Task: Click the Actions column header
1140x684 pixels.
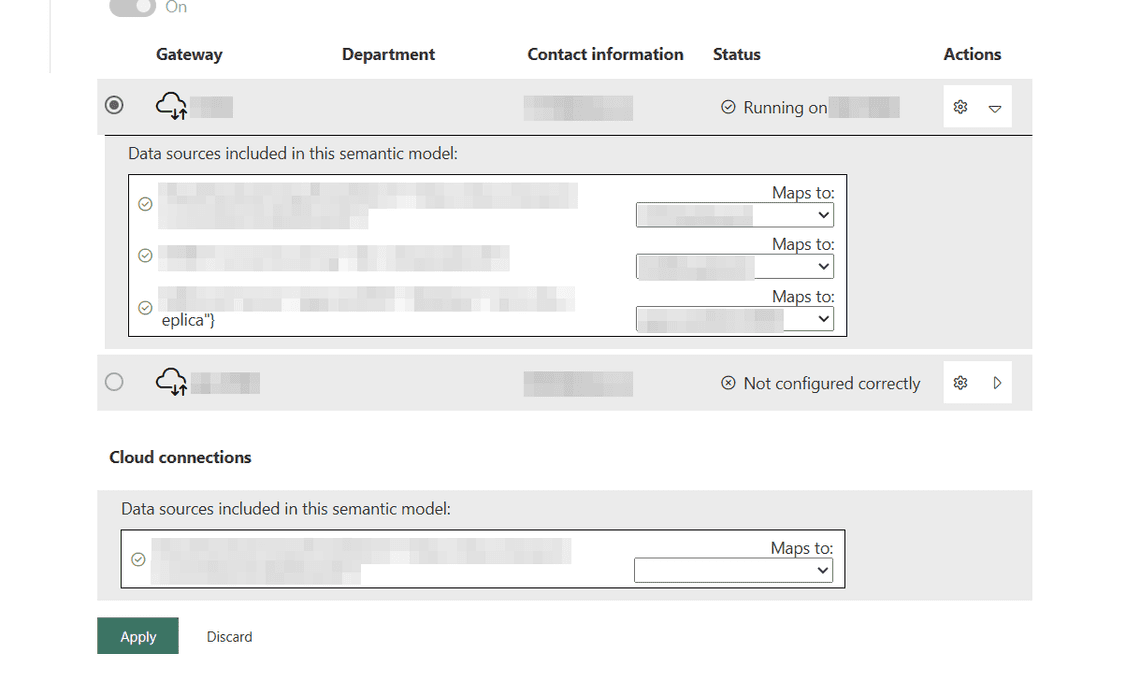Action: 972,55
